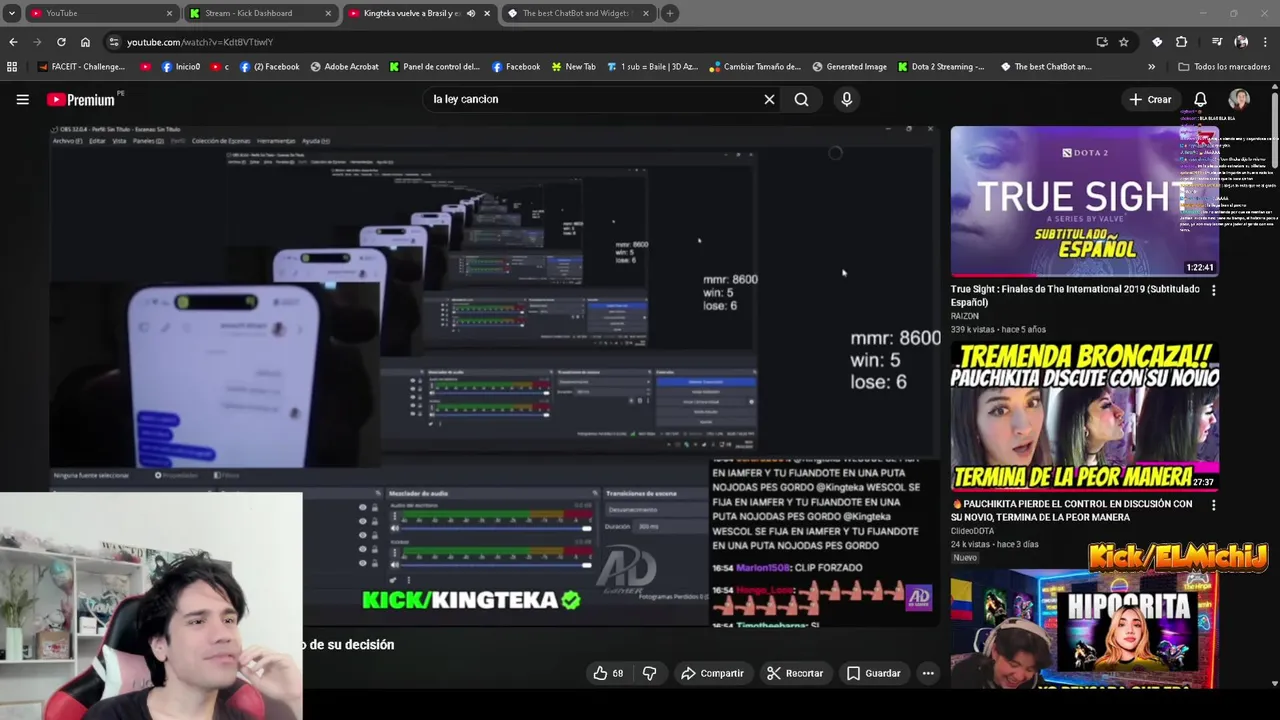
Task: Open the apps grid in bookmarks bar
Action: click(x=12, y=67)
